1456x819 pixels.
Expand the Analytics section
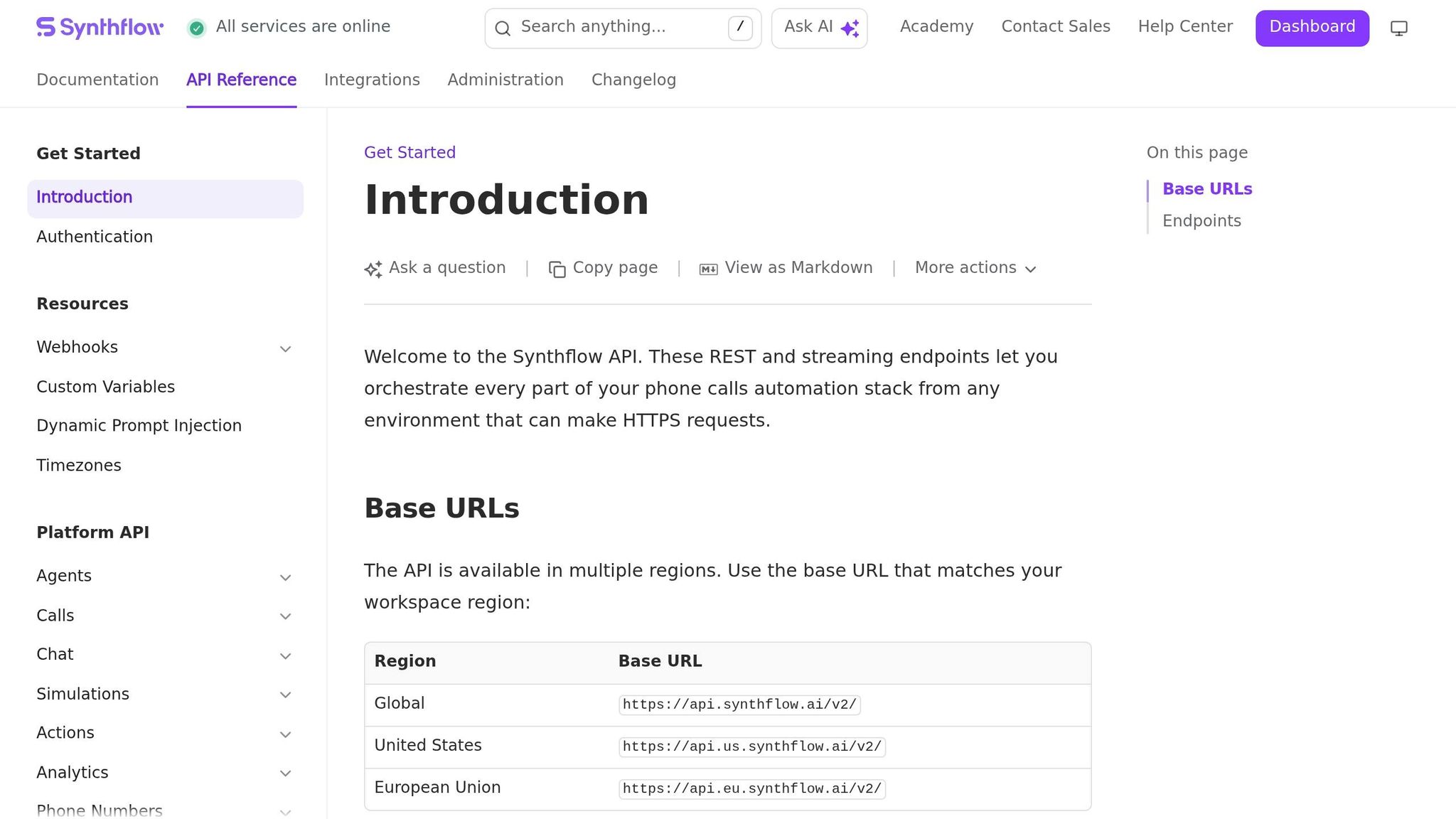(x=285, y=773)
